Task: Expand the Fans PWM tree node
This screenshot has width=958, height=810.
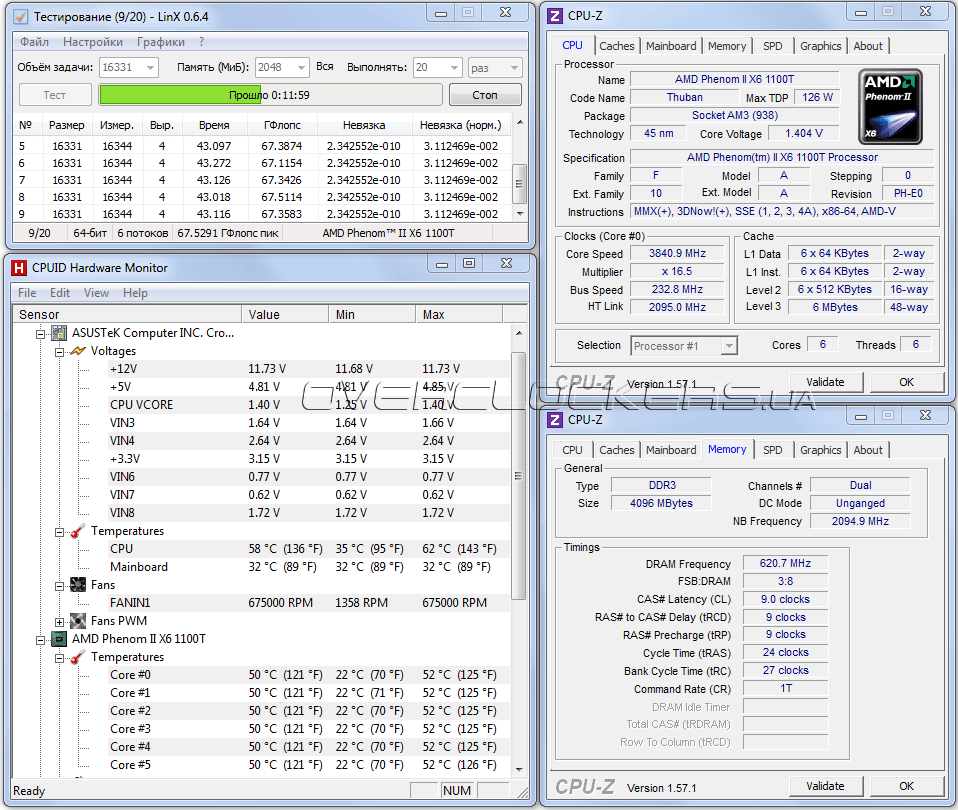Action: (x=59, y=621)
